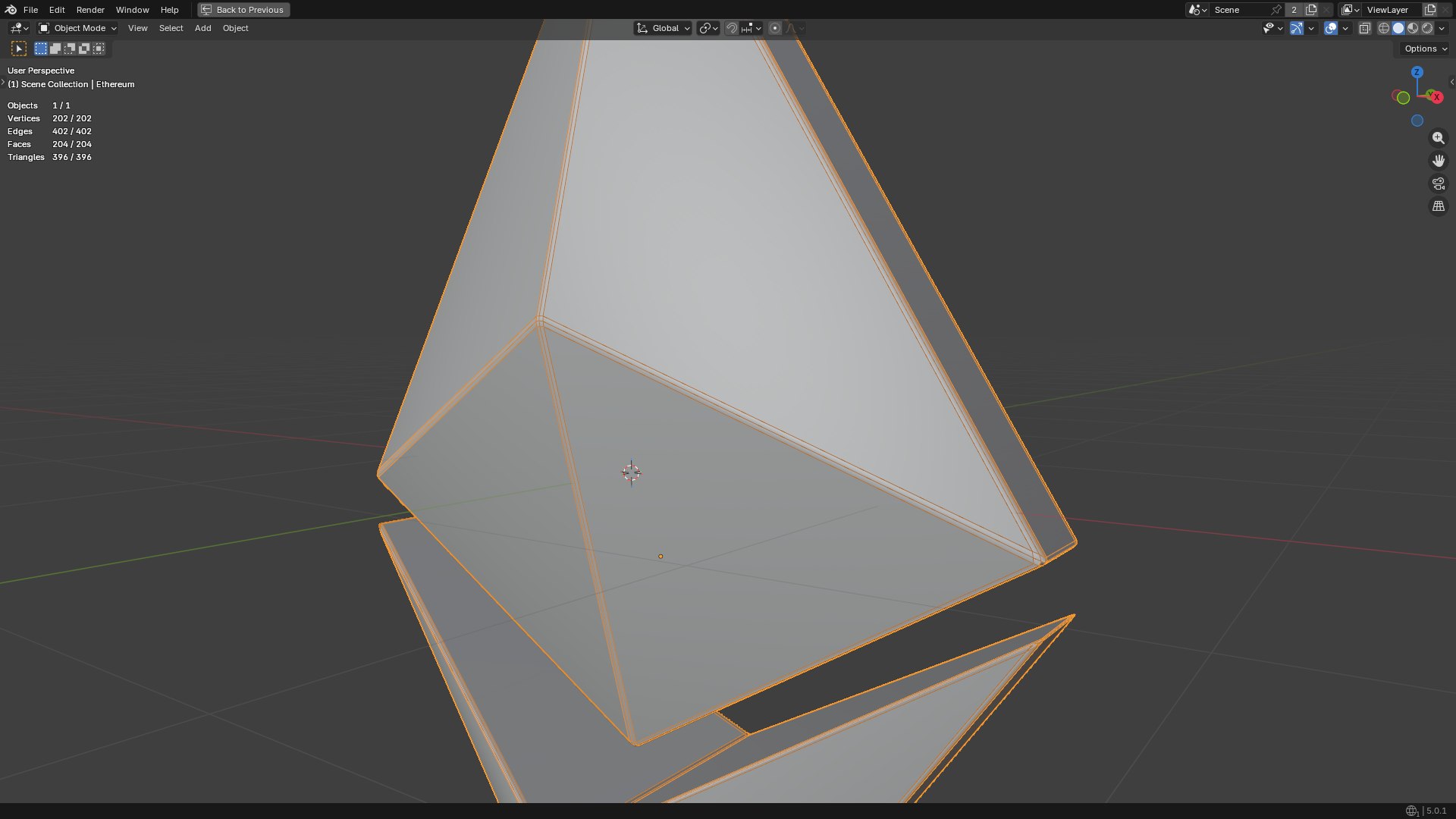Click Back to Previous button
Viewport: 1456px width, 819px height.
pos(243,10)
